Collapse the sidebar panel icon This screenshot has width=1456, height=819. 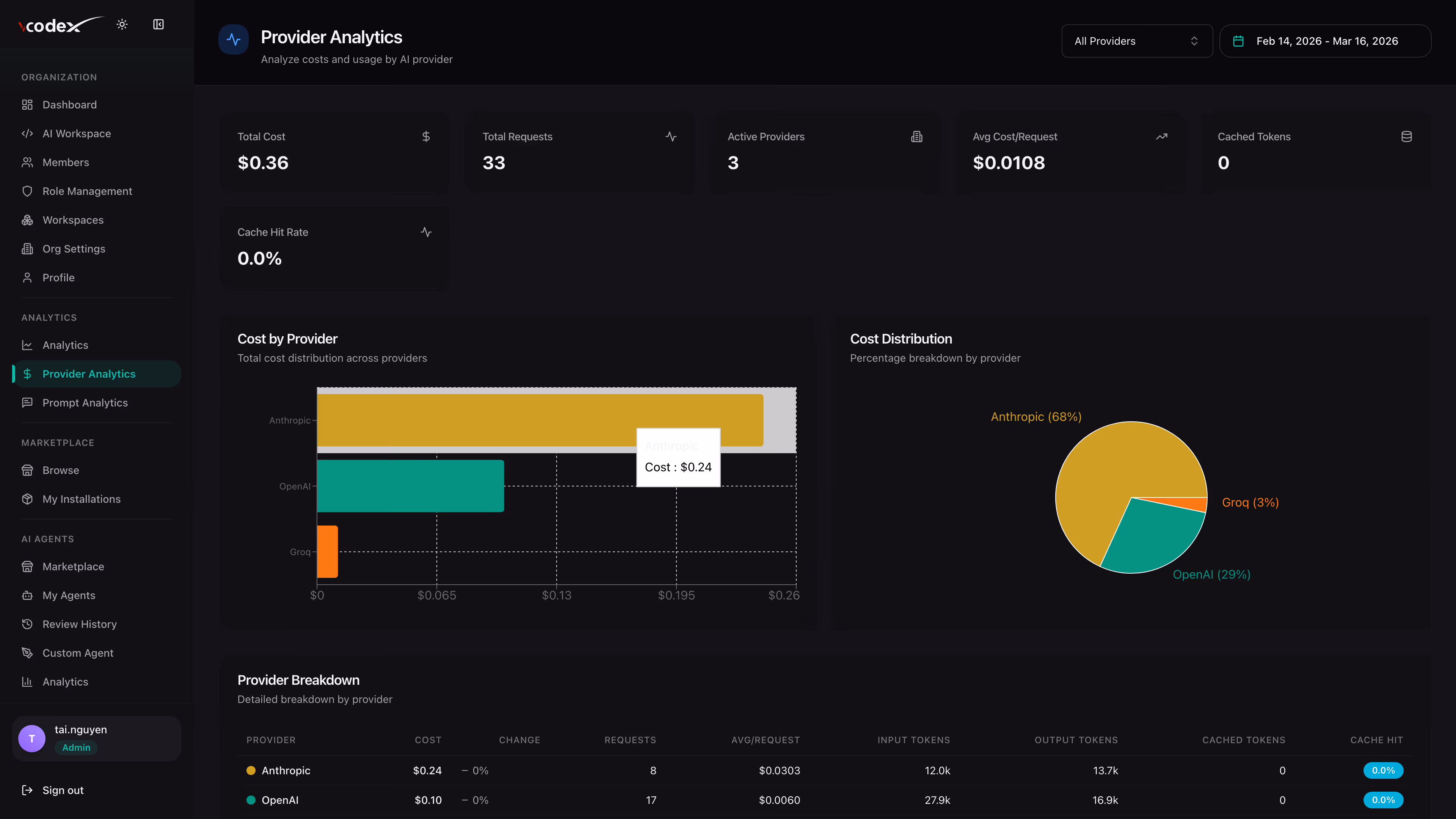click(158, 24)
